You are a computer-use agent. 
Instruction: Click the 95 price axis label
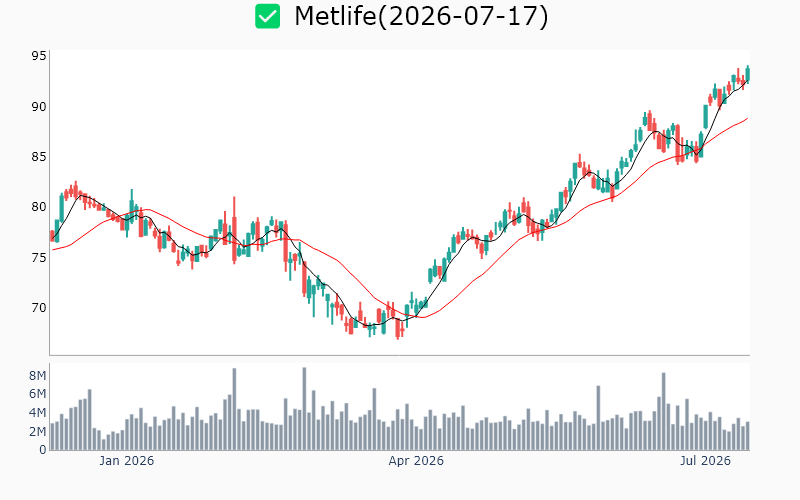point(39,56)
